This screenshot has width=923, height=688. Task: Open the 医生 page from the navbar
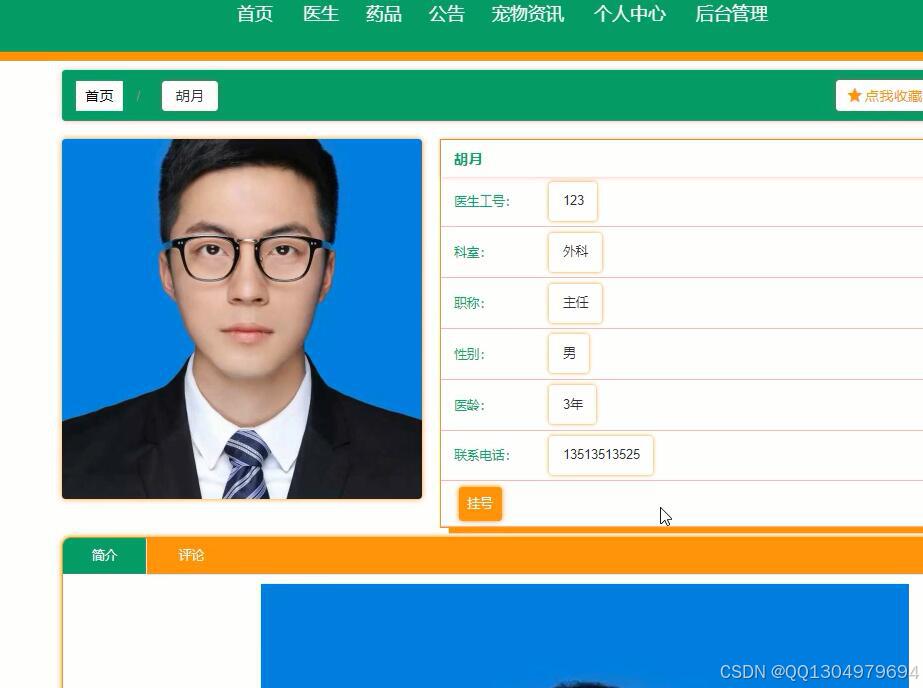point(319,14)
